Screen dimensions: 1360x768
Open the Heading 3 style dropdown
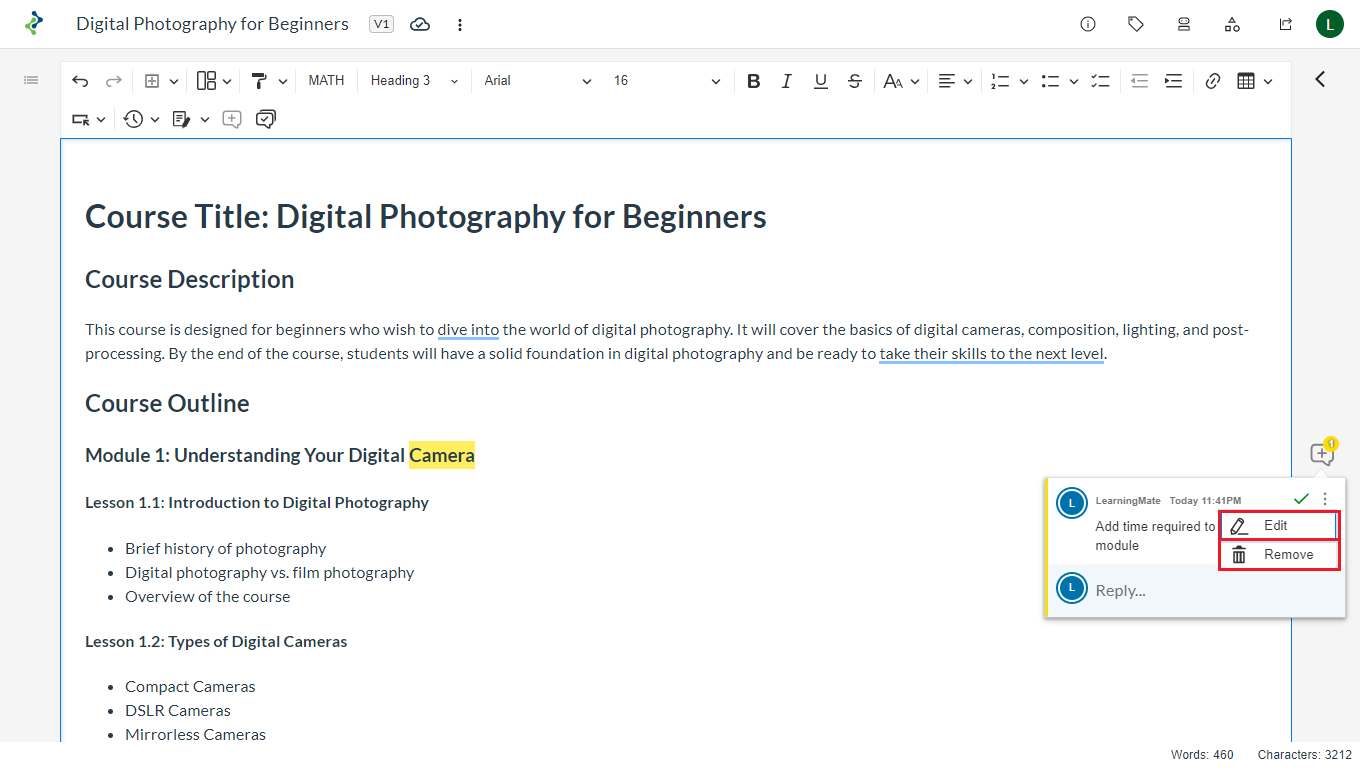[413, 81]
